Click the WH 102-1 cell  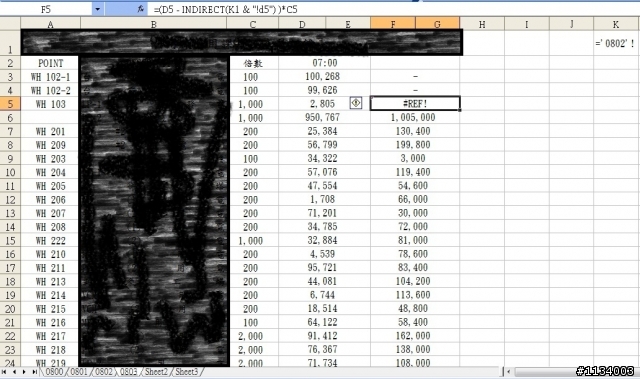coord(51,77)
